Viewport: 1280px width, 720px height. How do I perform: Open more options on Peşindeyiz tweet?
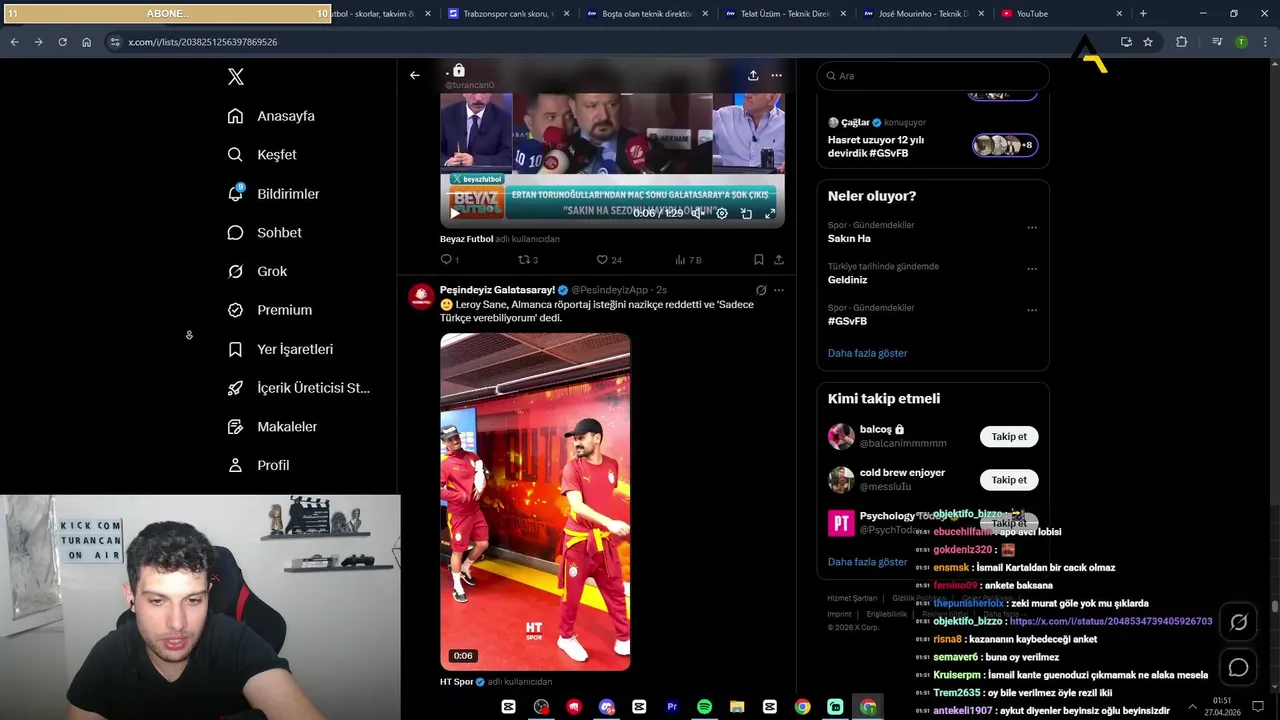pyautogui.click(x=779, y=290)
